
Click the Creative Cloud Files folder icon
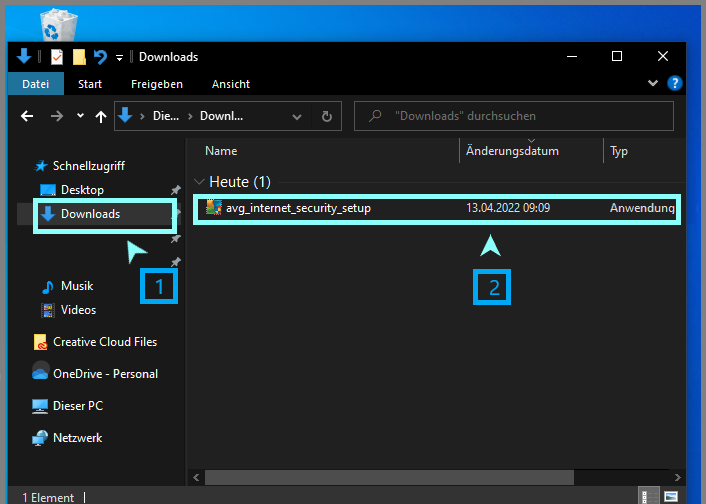pyautogui.click(x=40, y=342)
